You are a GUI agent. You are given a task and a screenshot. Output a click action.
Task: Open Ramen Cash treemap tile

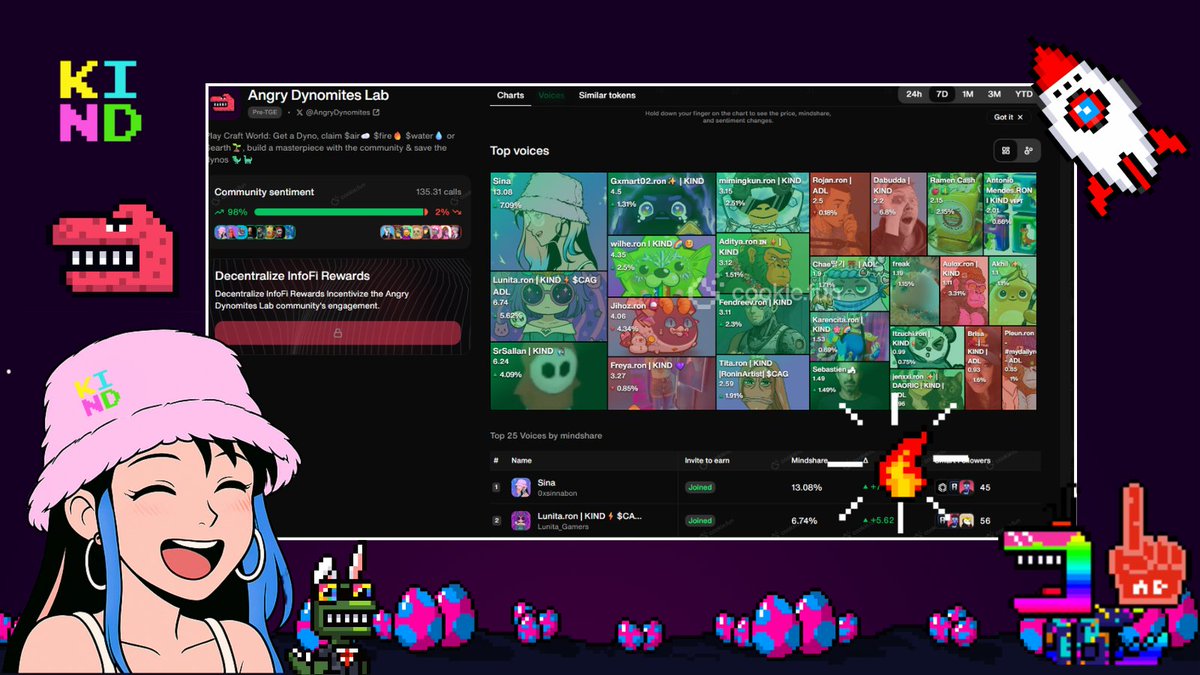(954, 213)
